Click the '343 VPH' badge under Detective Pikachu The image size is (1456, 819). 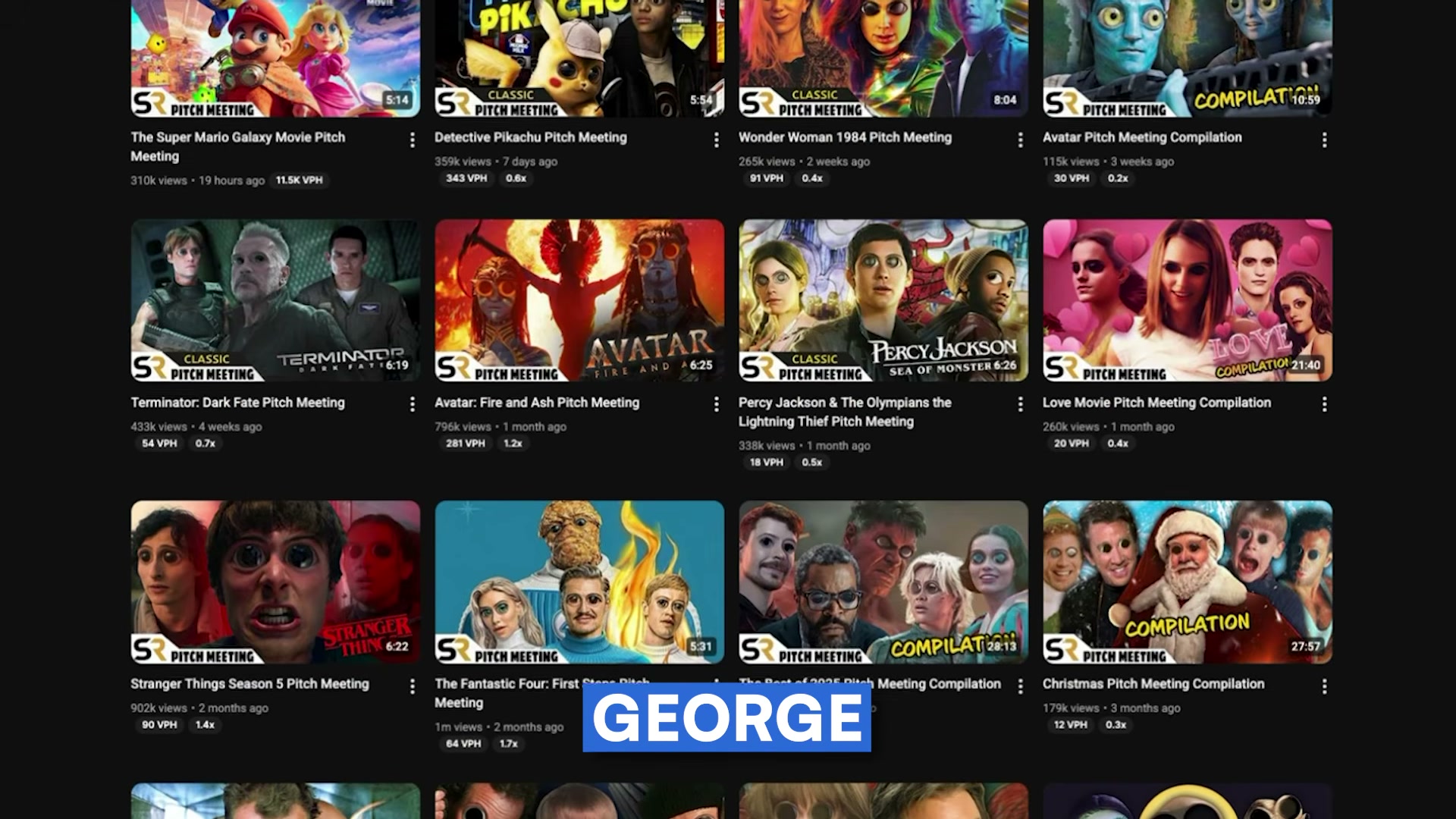click(x=466, y=178)
